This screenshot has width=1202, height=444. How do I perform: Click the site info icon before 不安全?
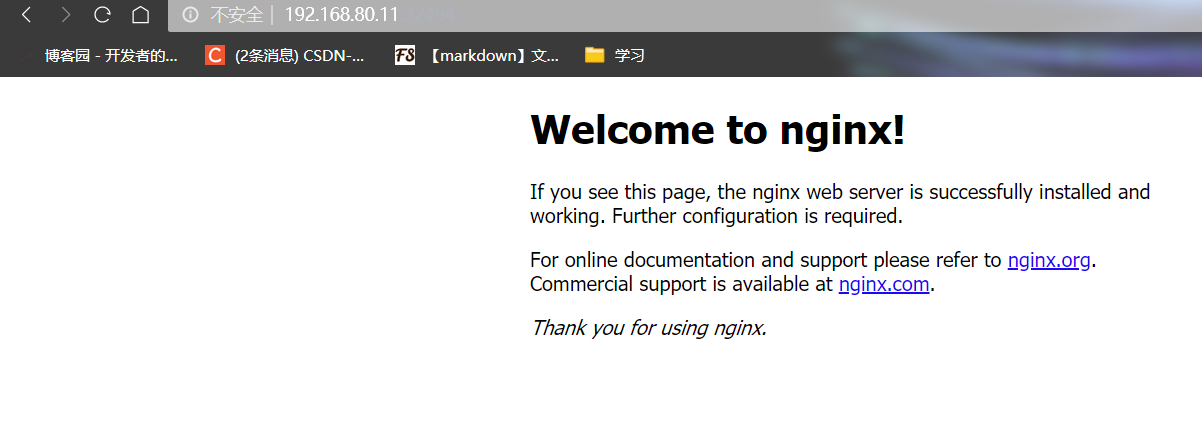pyautogui.click(x=191, y=15)
